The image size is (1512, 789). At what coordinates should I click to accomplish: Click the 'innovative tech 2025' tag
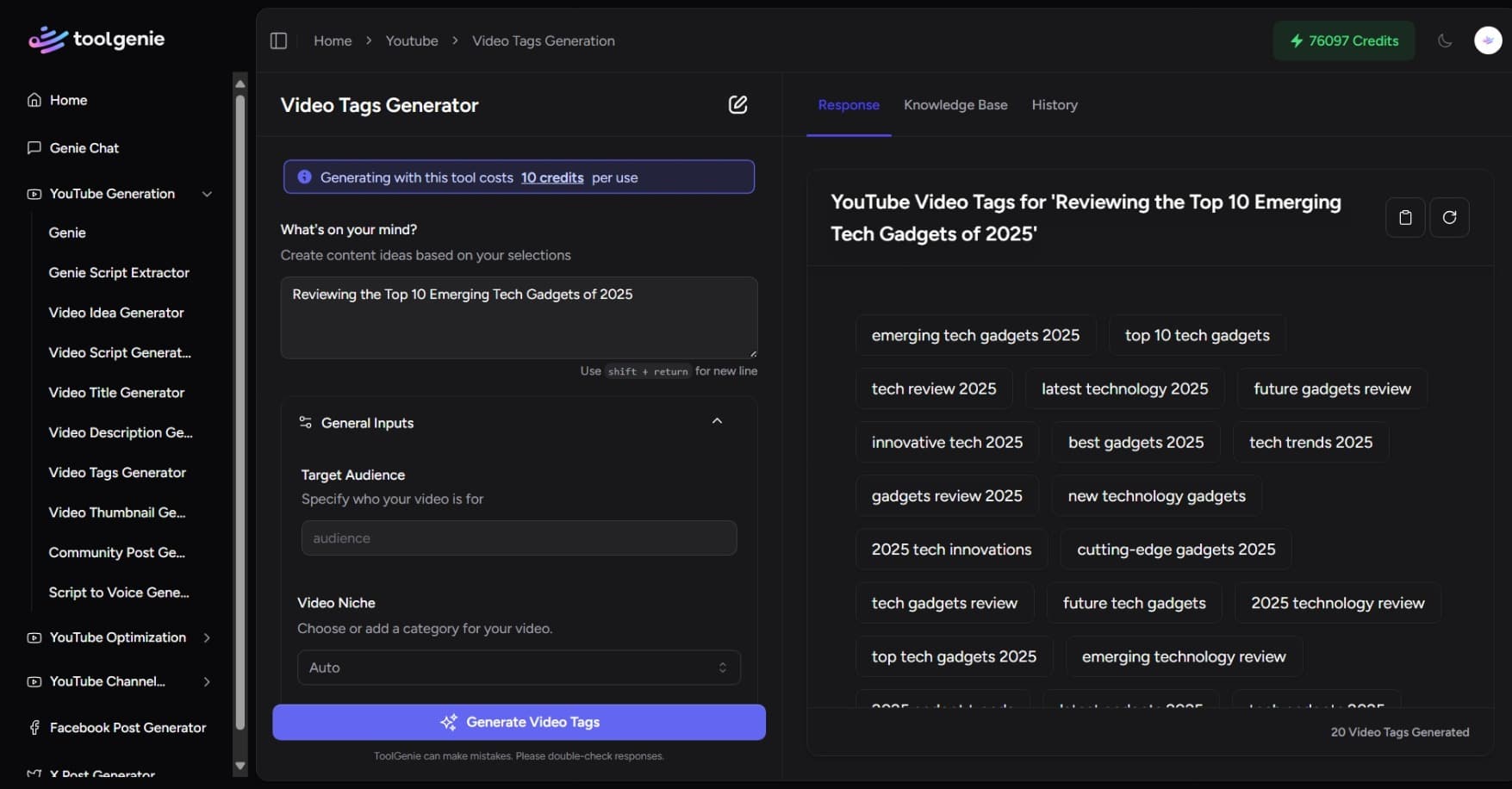947,442
